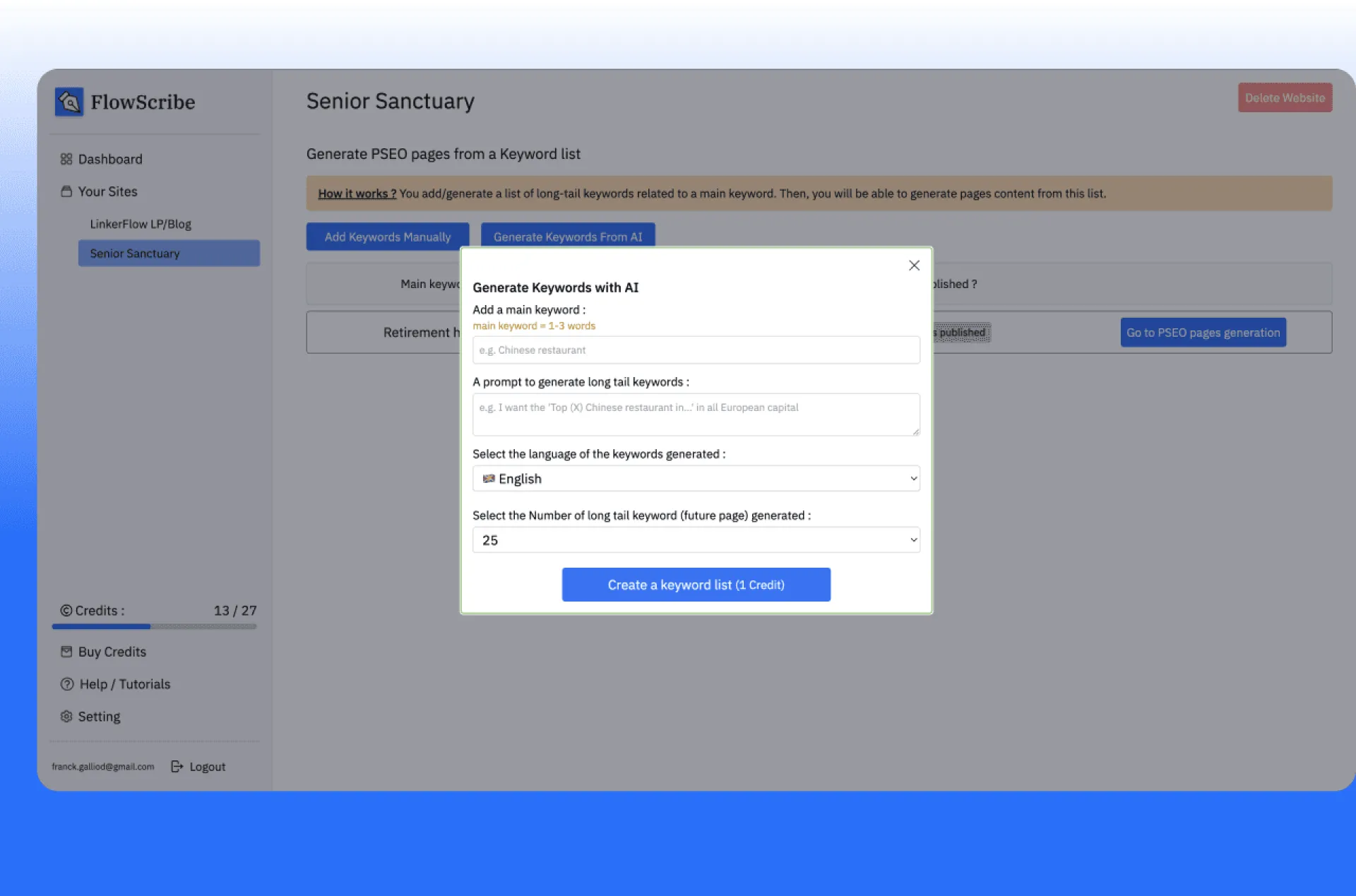Click the How it works link
Screen dimensions: 1356x896
pyautogui.click(x=357, y=193)
